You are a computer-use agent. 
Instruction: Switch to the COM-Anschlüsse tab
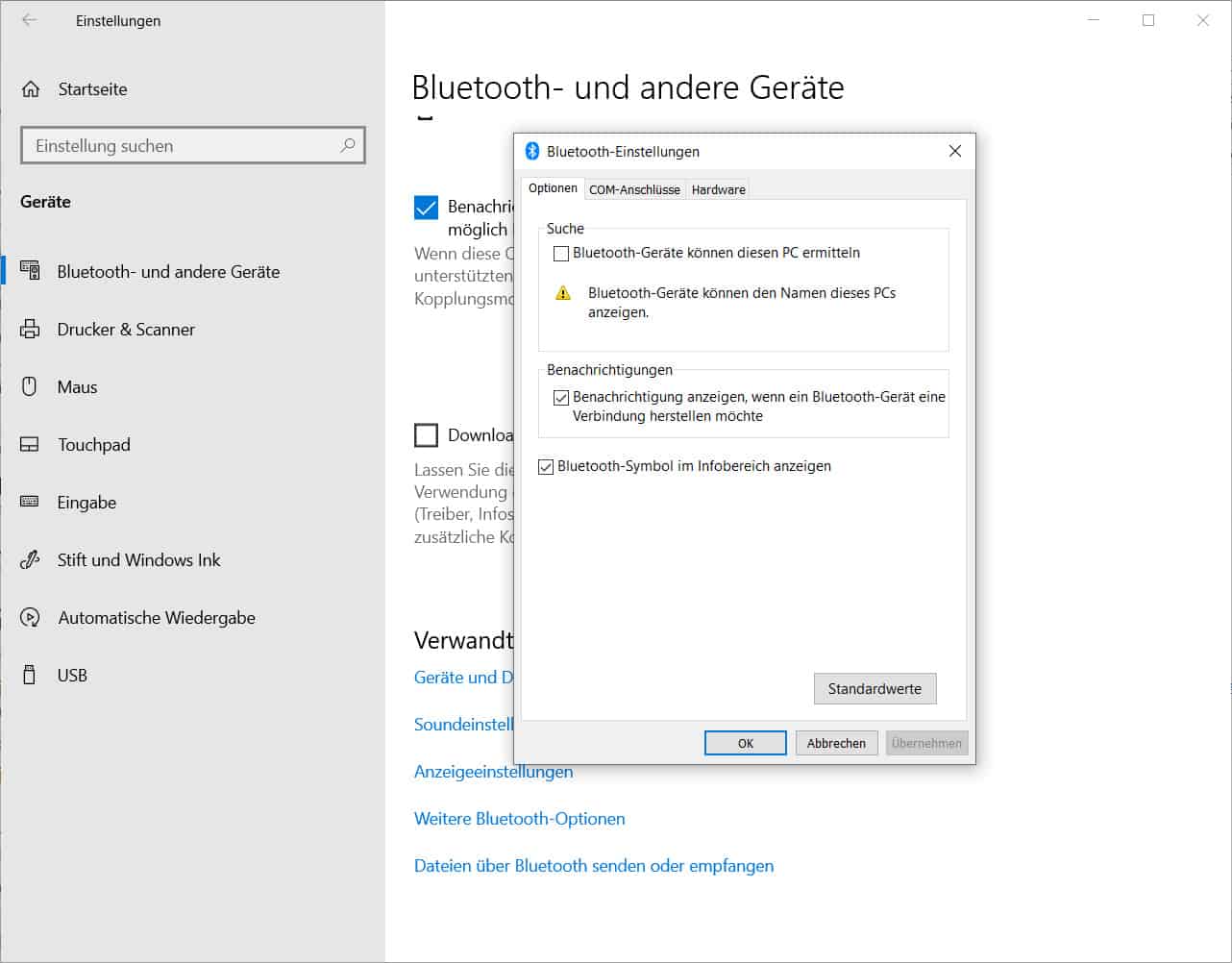(x=634, y=189)
